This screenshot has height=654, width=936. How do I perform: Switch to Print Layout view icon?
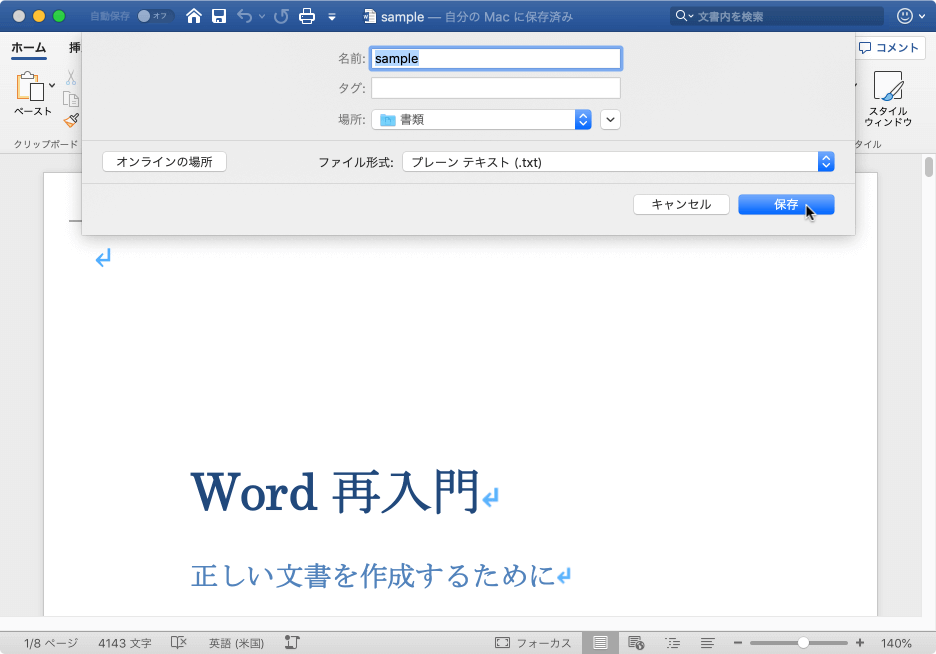(600, 643)
